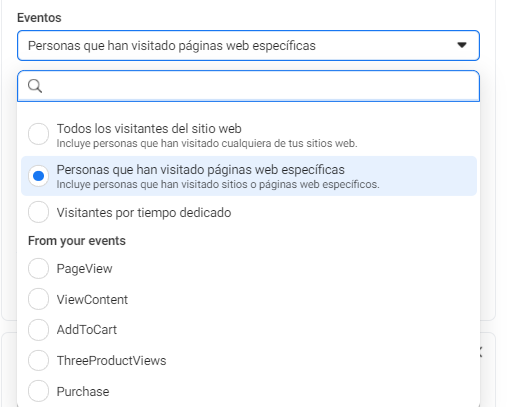Click the Eventos dropdown caret arrow
This screenshot has width=508, height=407.
pyautogui.click(x=462, y=45)
